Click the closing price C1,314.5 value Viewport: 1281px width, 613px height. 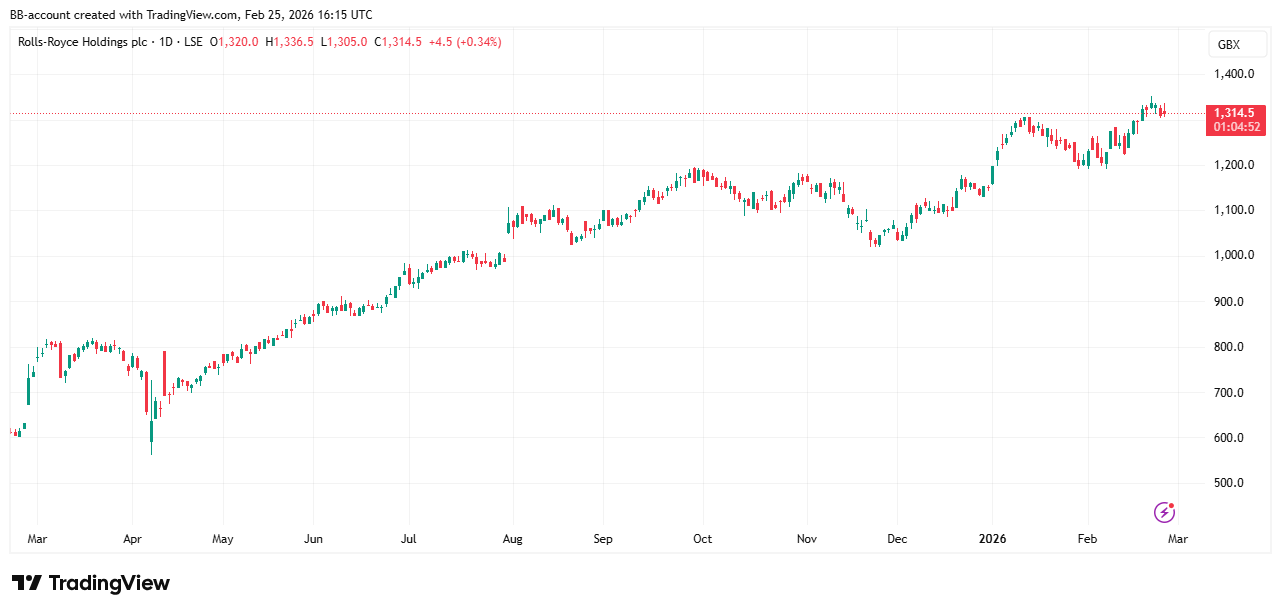point(398,42)
